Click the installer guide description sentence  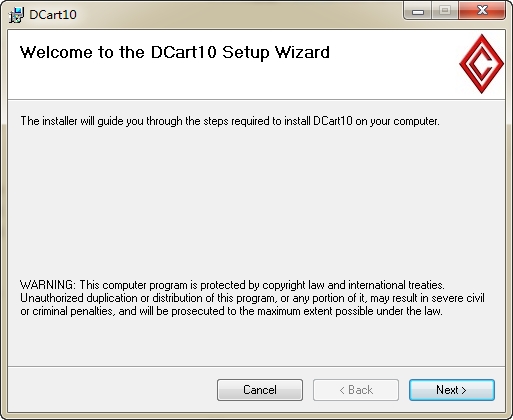pyautogui.click(x=230, y=121)
